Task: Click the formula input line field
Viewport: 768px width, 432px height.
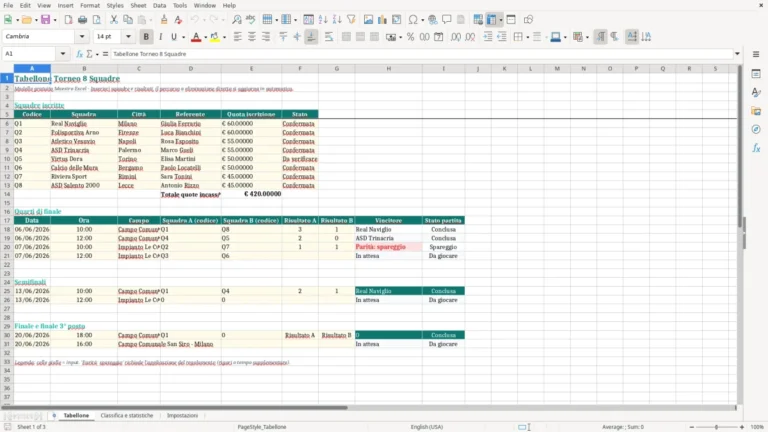Action: pyautogui.click(x=421, y=54)
